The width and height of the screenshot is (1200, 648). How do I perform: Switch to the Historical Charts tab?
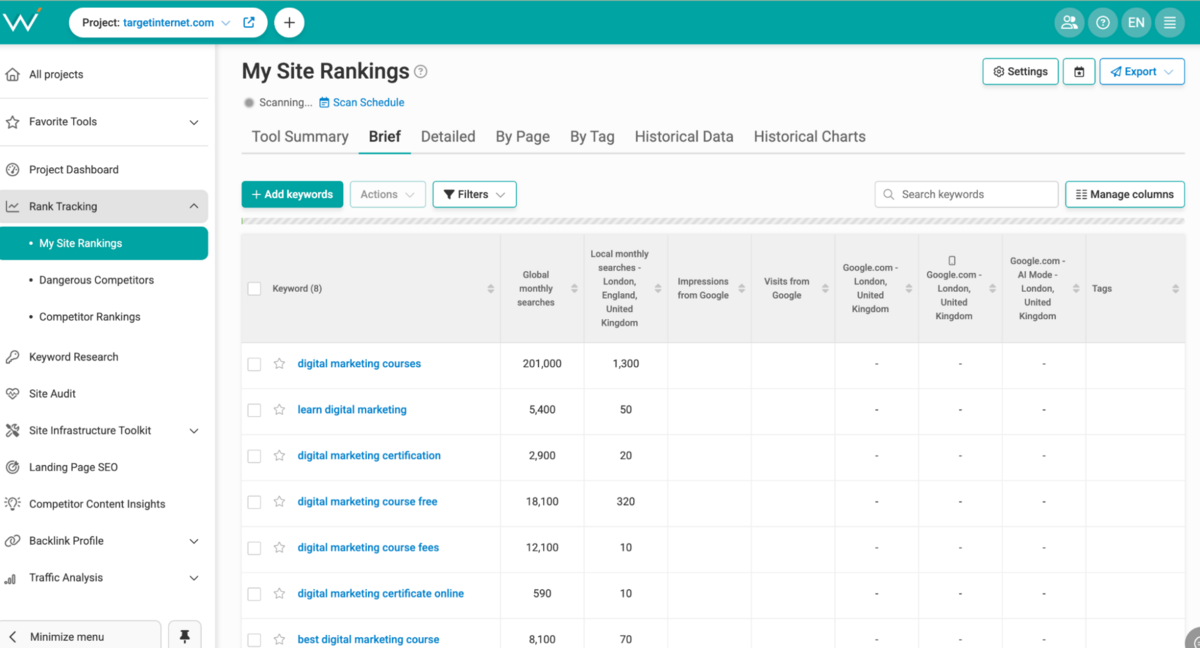(x=810, y=137)
